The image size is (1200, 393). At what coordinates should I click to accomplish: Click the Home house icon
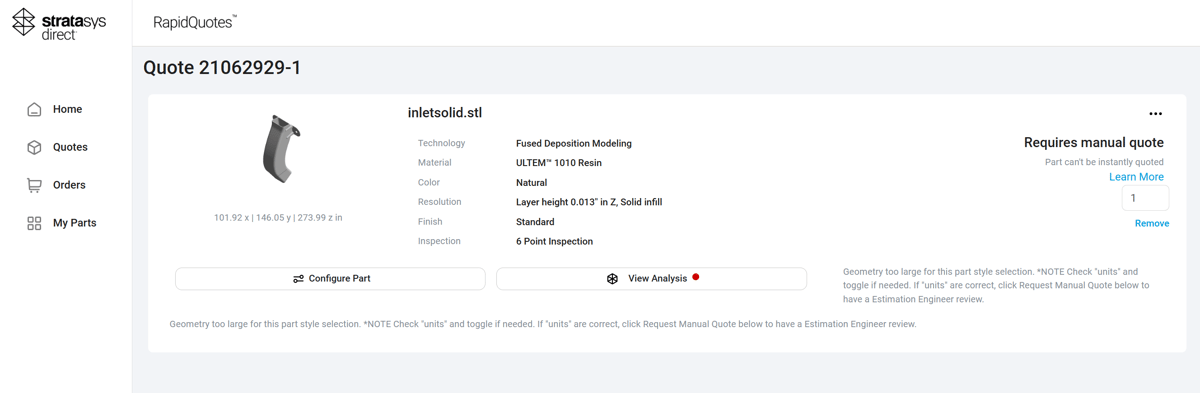[34, 109]
